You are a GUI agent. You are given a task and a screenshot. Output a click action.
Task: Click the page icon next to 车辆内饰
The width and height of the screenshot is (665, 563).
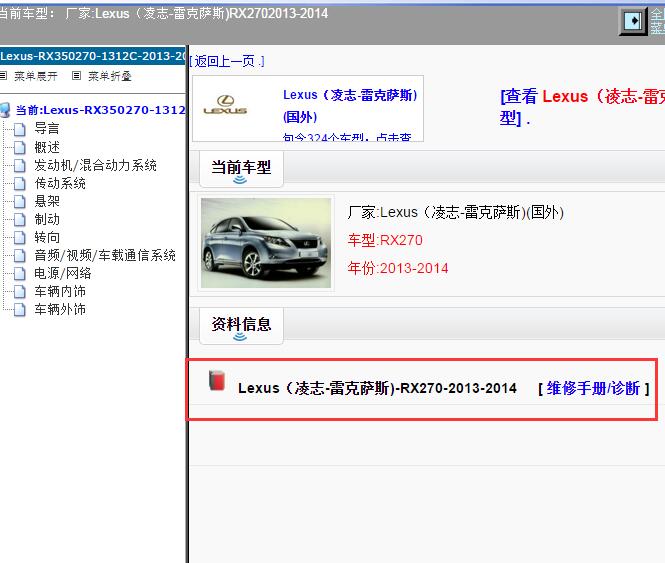[20, 291]
